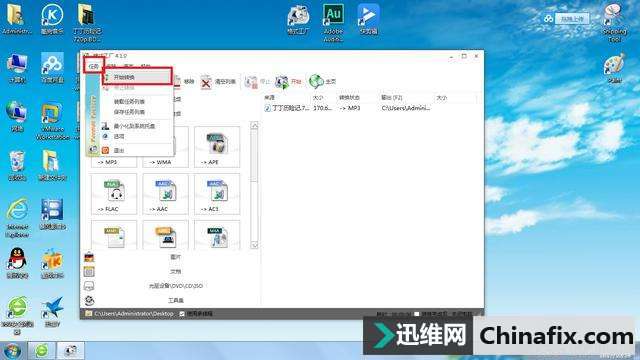Click the green Start toolbar icon
Viewport: 640px width, 360px height.
pyautogui.click(x=282, y=82)
